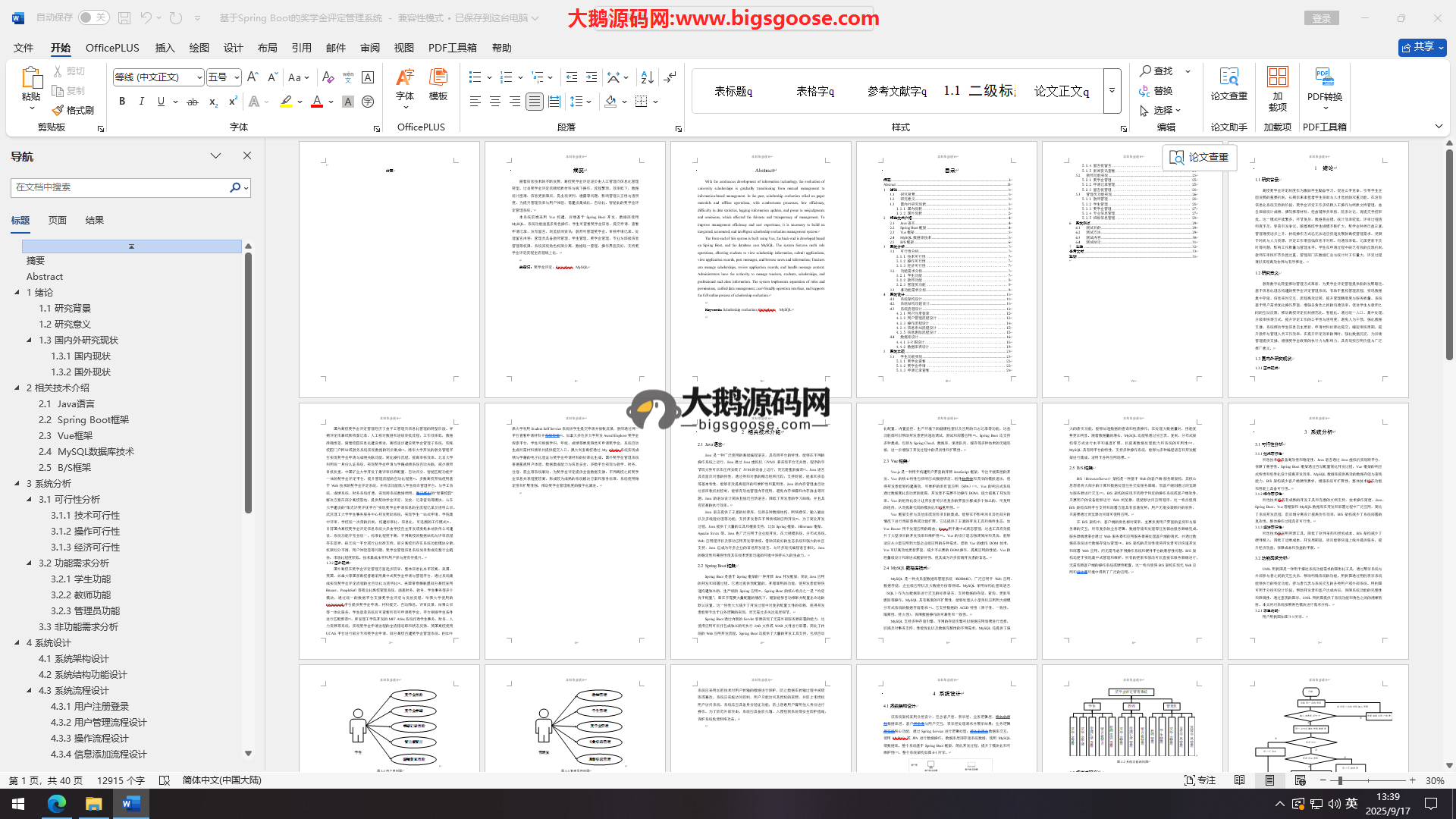Click the sort A-Z paragraph icon
This screenshot has width=1456, height=819.
647,77
